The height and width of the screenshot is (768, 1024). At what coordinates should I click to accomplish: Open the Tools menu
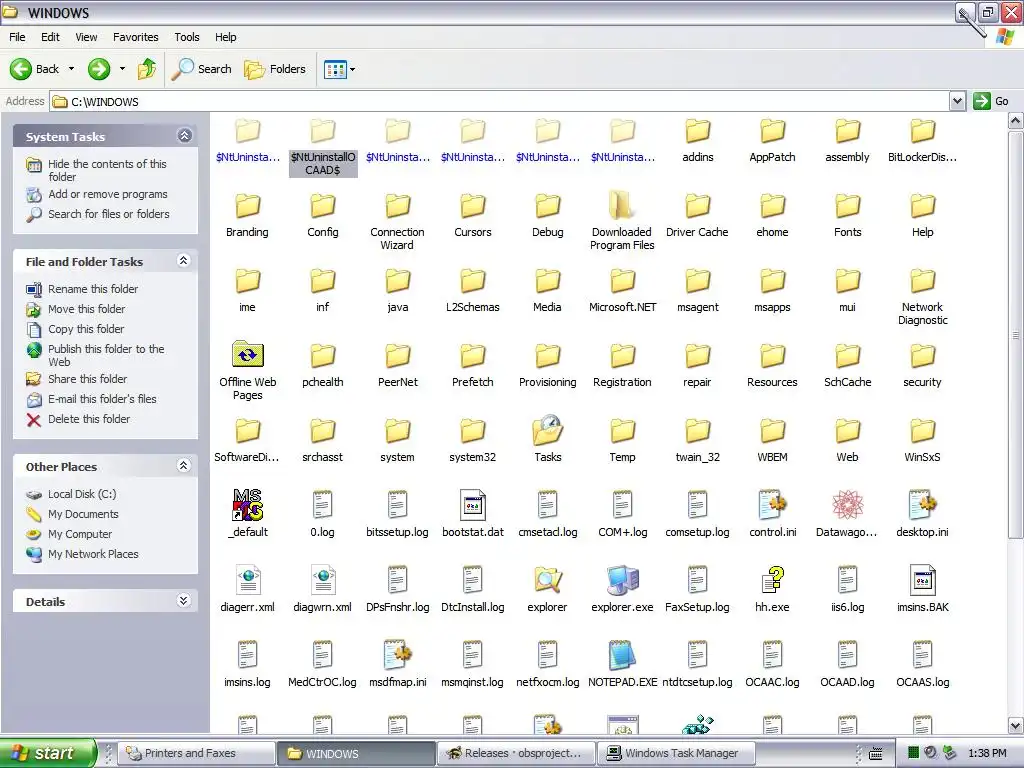tap(187, 37)
